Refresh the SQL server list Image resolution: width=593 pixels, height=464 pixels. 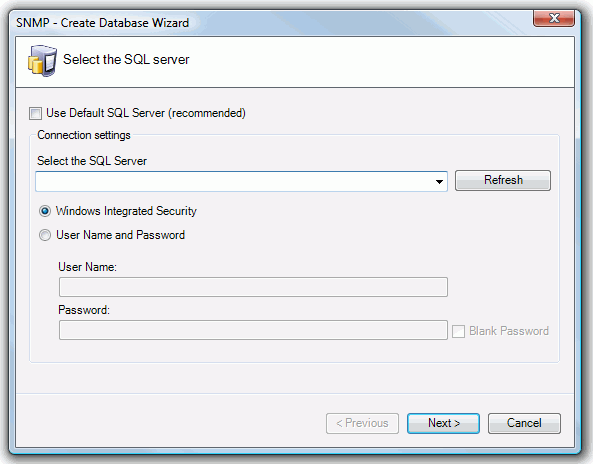click(x=503, y=180)
